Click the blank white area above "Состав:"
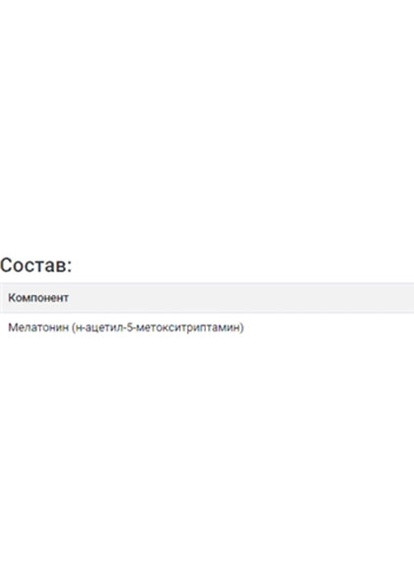The width and height of the screenshot is (414, 576). click(x=206, y=125)
